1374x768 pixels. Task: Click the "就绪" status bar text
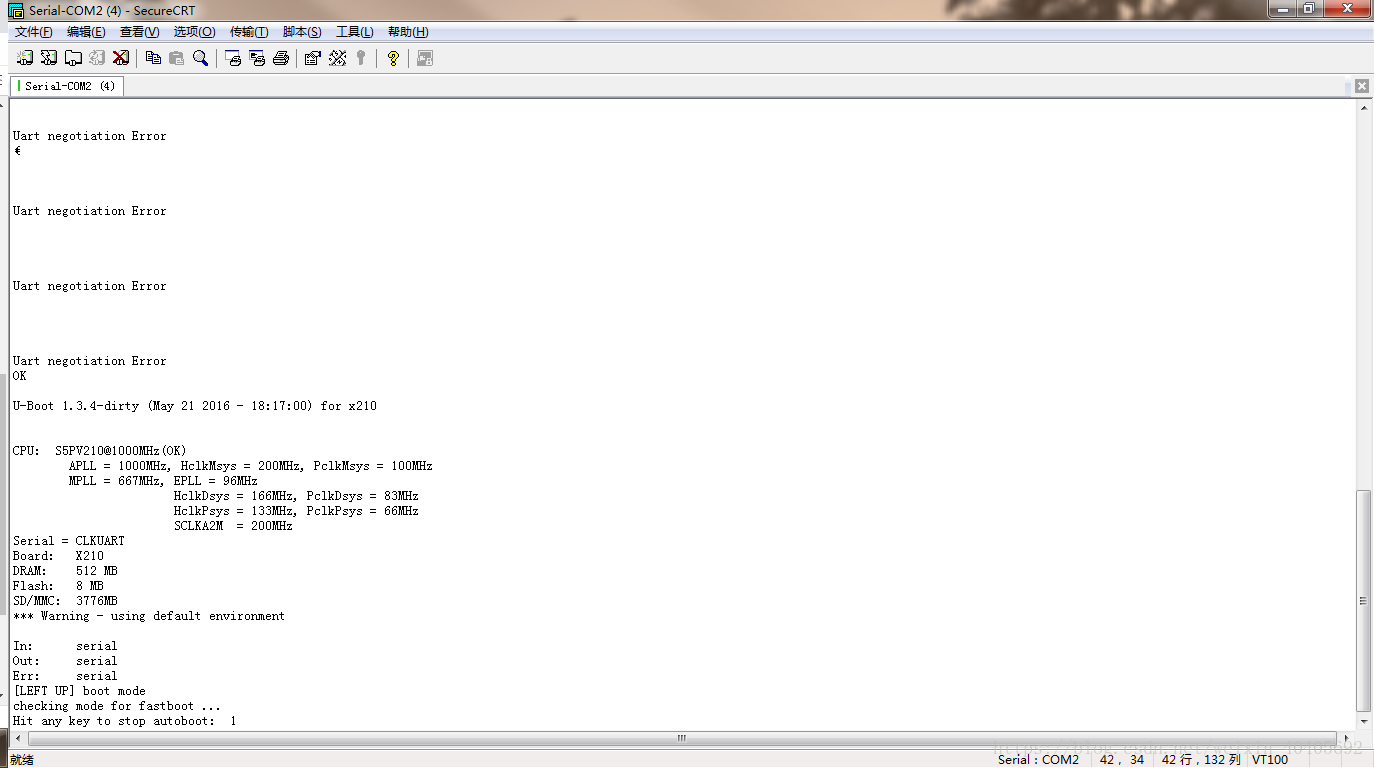point(21,760)
